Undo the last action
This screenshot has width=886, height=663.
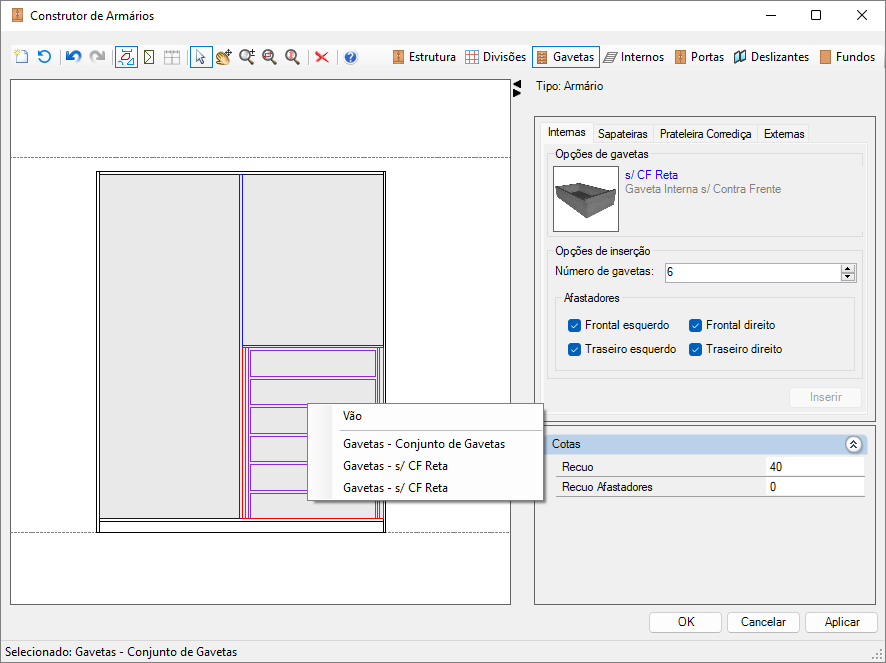[x=73, y=57]
